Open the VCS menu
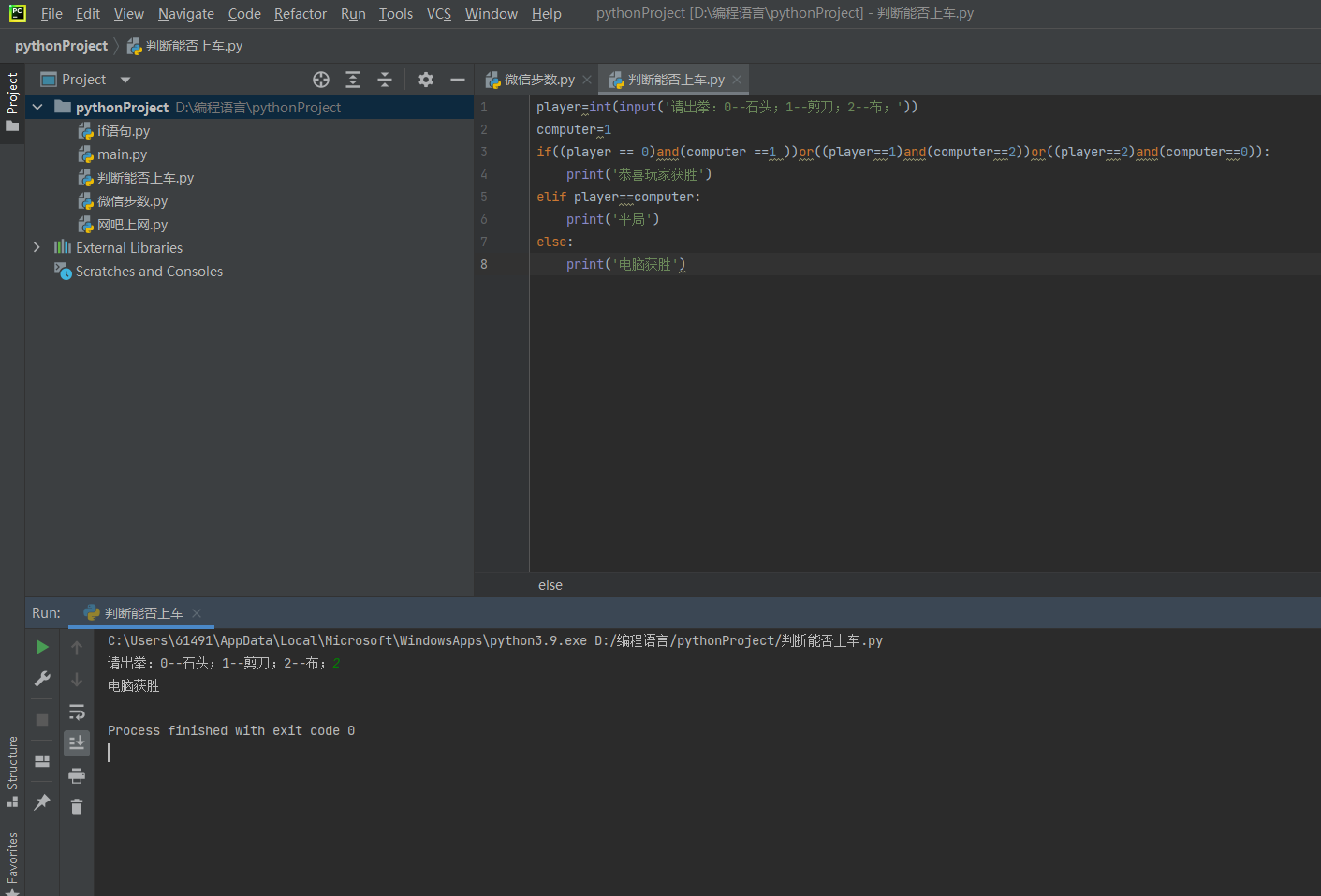This screenshot has width=1321, height=896. coord(439,14)
